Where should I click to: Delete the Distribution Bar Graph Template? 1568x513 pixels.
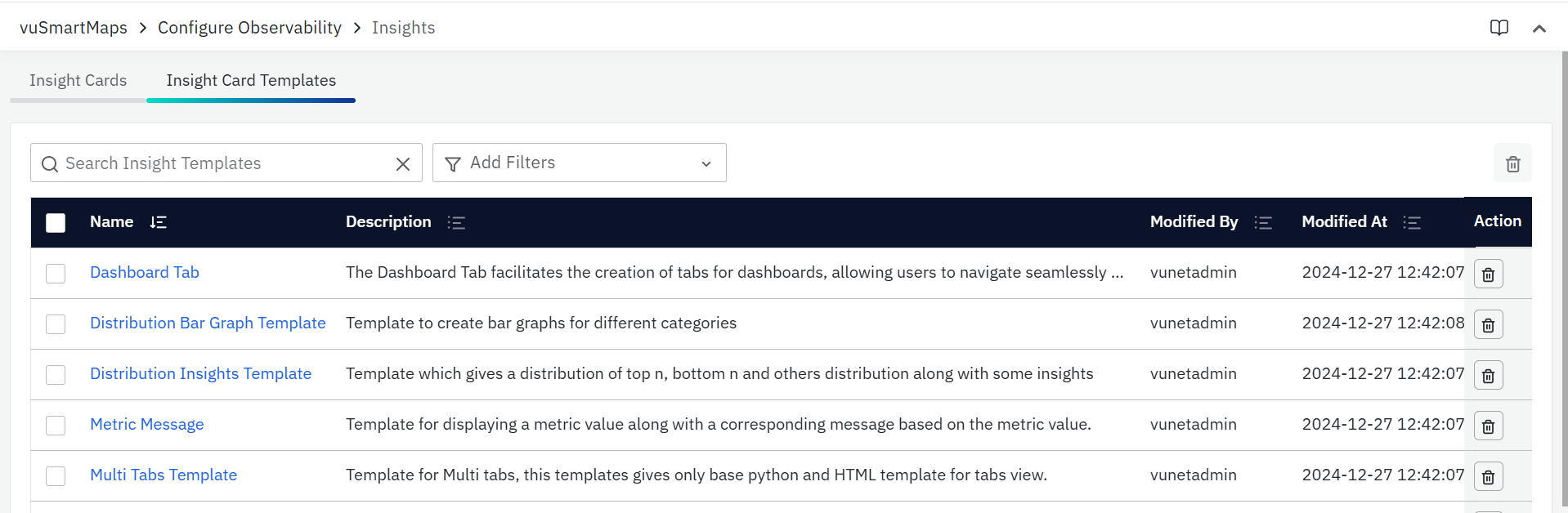(x=1488, y=325)
